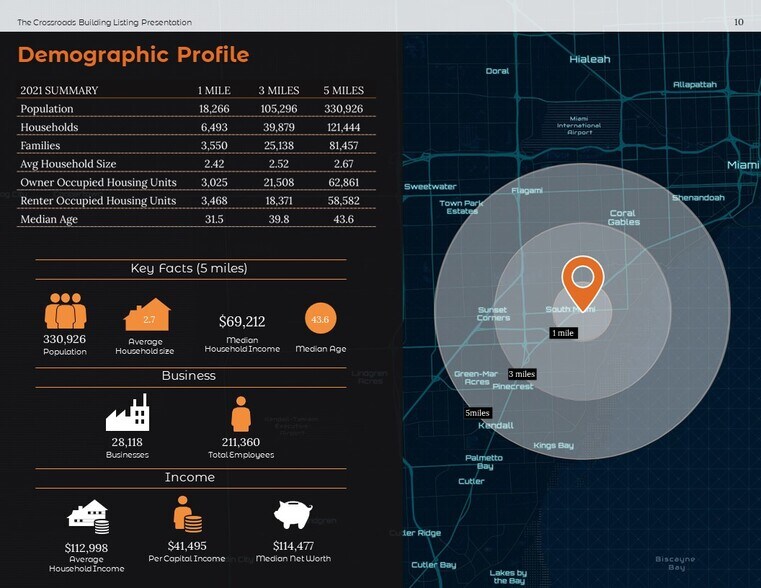Select the 3 miles radius label
This screenshot has width=761, height=588.
coord(521,374)
